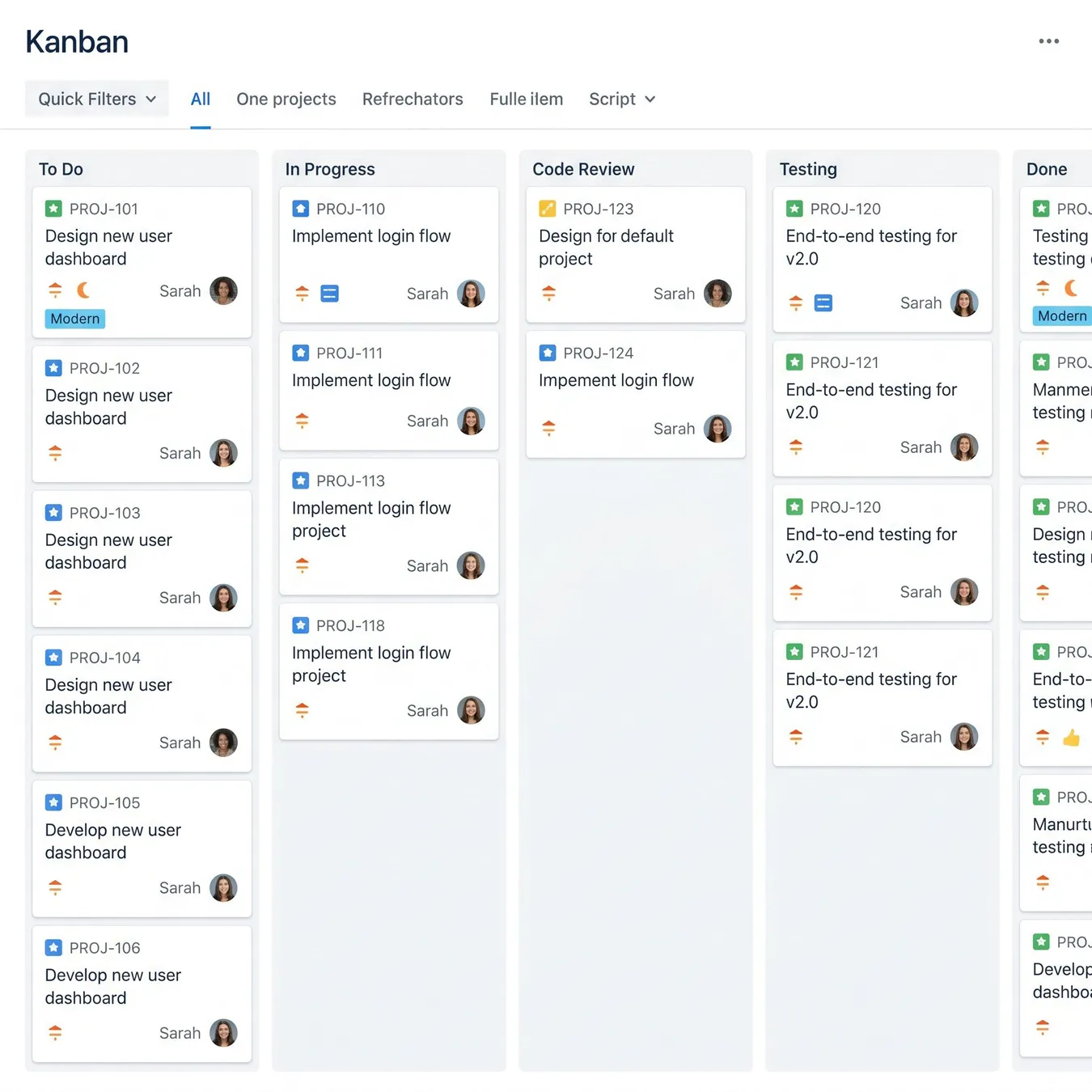Expand the Script dropdown

[622, 99]
